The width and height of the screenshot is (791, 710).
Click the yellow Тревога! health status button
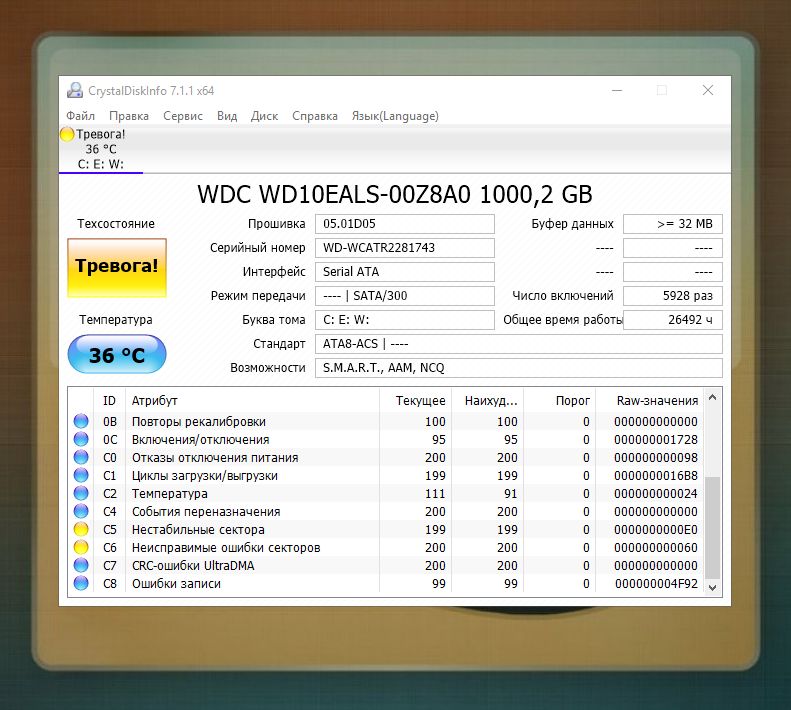pos(117,267)
